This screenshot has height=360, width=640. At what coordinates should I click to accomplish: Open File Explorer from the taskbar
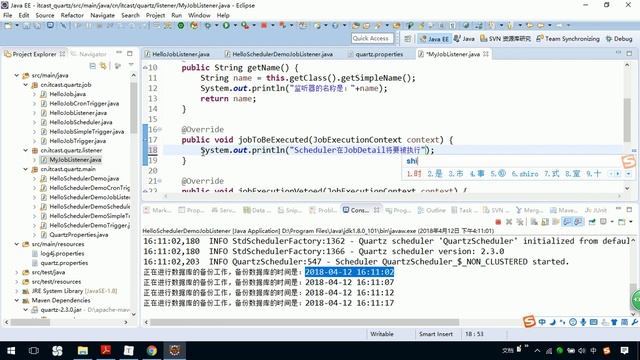pyautogui.click(x=83, y=351)
